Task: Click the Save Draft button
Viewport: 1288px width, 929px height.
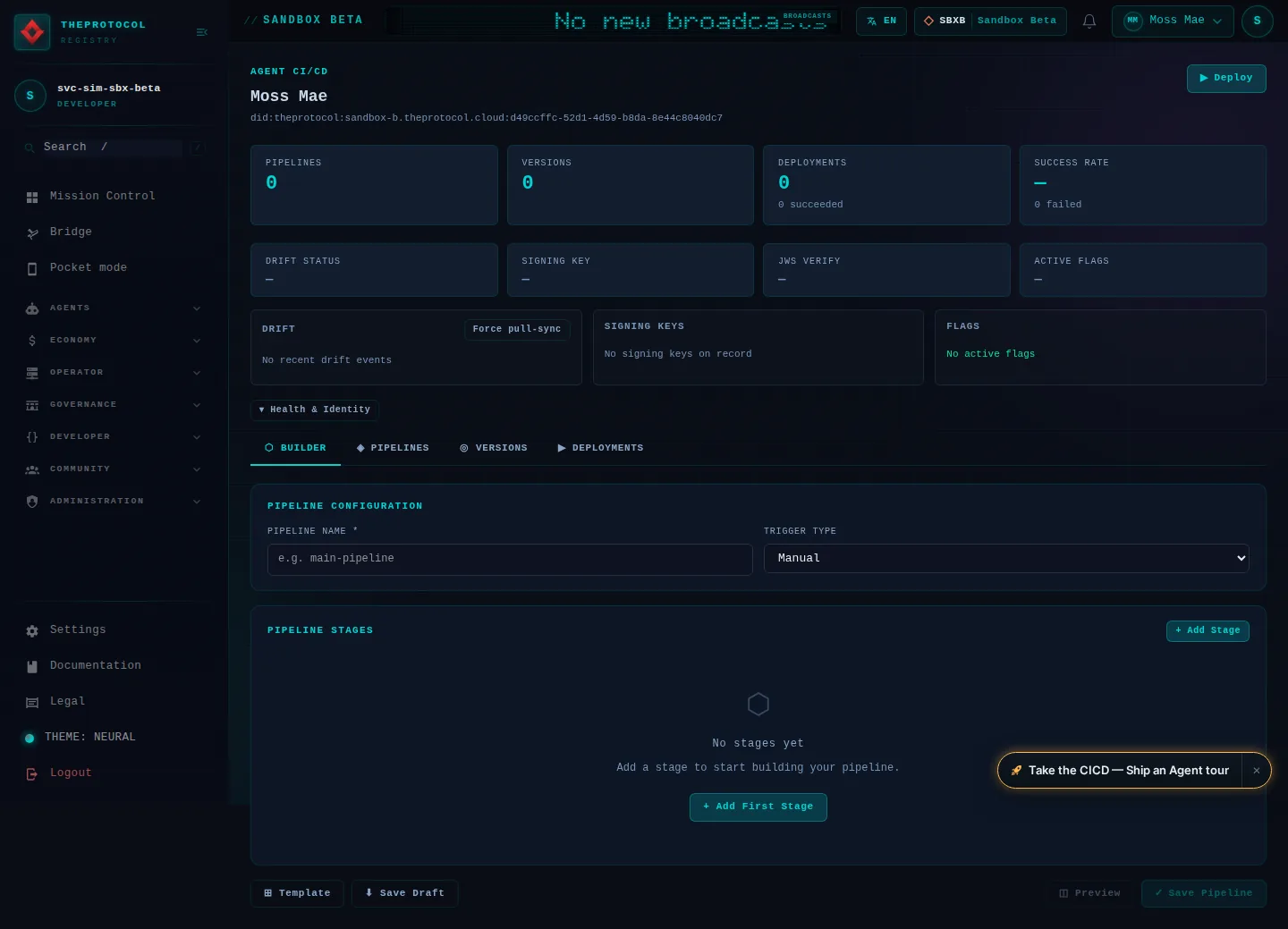Action: click(405, 893)
